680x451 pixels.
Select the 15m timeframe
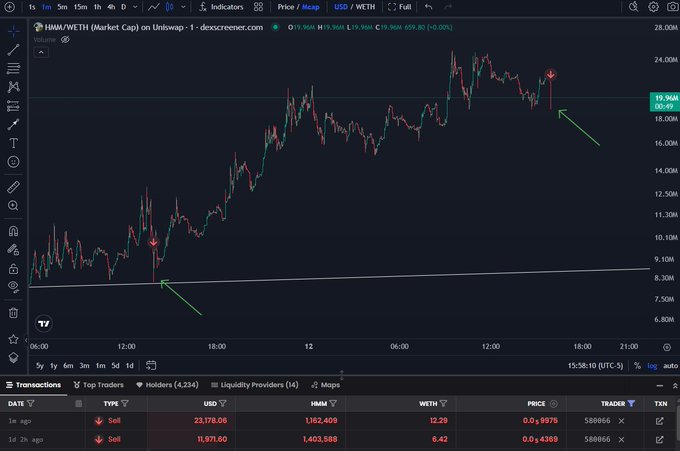pyautogui.click(x=80, y=7)
